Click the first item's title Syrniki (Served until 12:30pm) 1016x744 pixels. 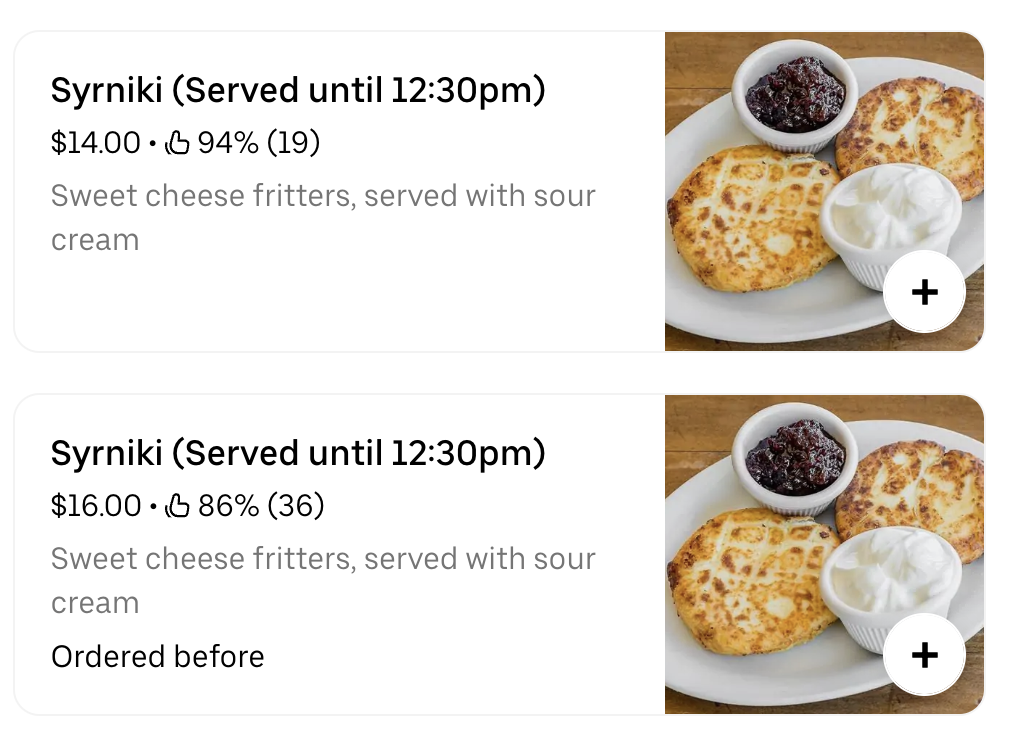(x=298, y=90)
